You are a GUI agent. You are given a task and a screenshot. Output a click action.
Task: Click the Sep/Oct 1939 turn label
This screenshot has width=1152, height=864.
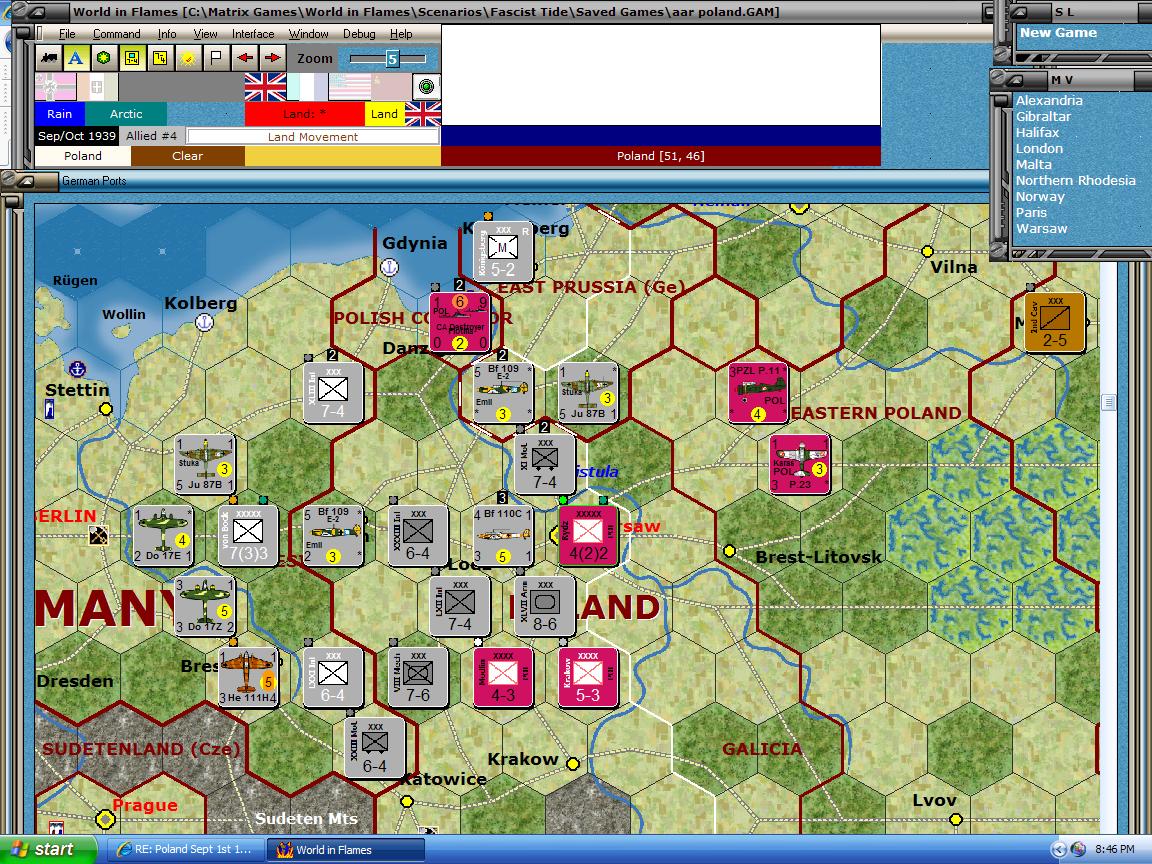coord(77,136)
